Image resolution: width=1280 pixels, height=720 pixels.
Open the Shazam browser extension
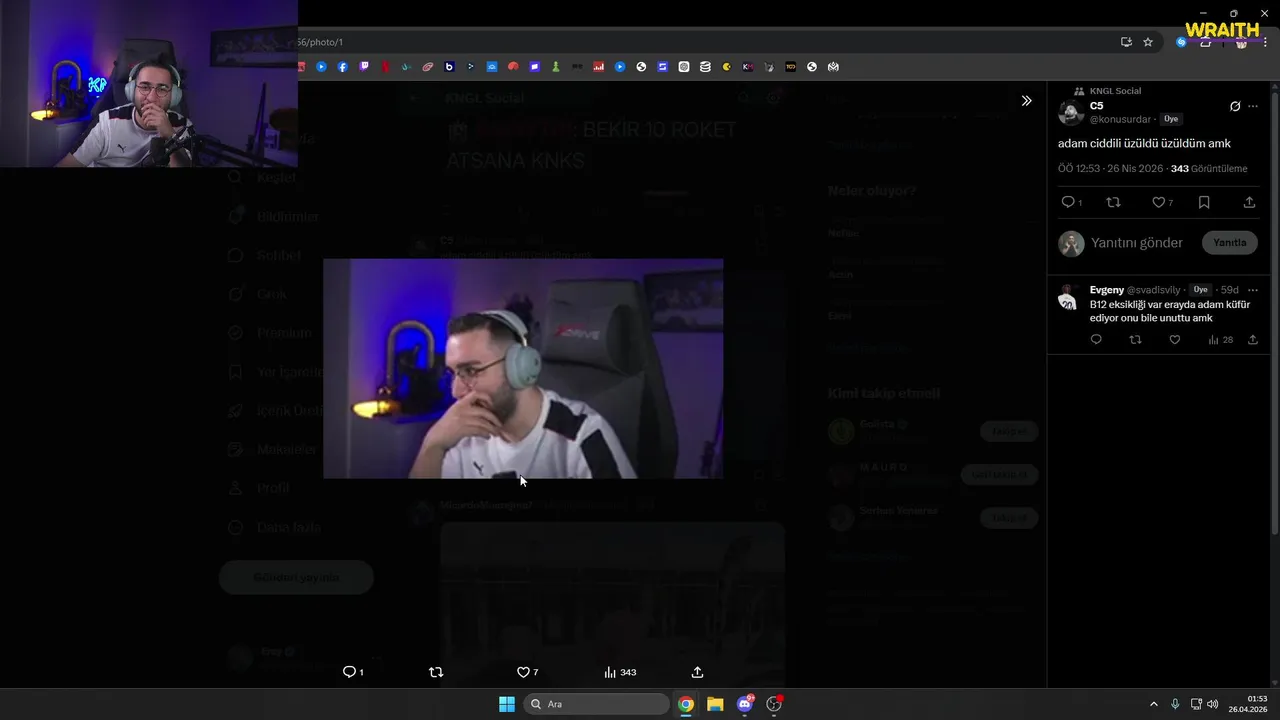pyautogui.click(x=1181, y=42)
